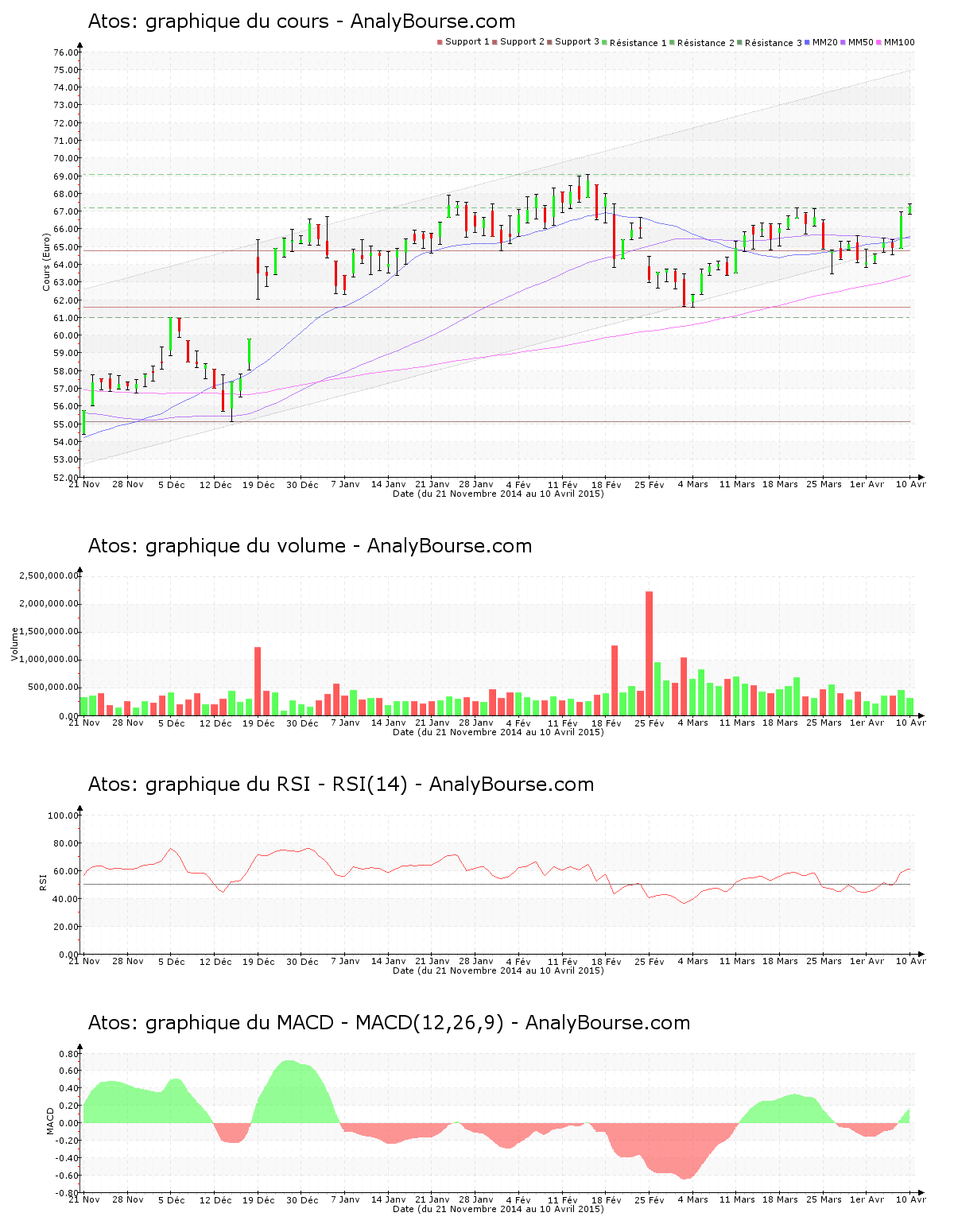Click the 'Cours (Euro)' axis title

tap(46, 261)
